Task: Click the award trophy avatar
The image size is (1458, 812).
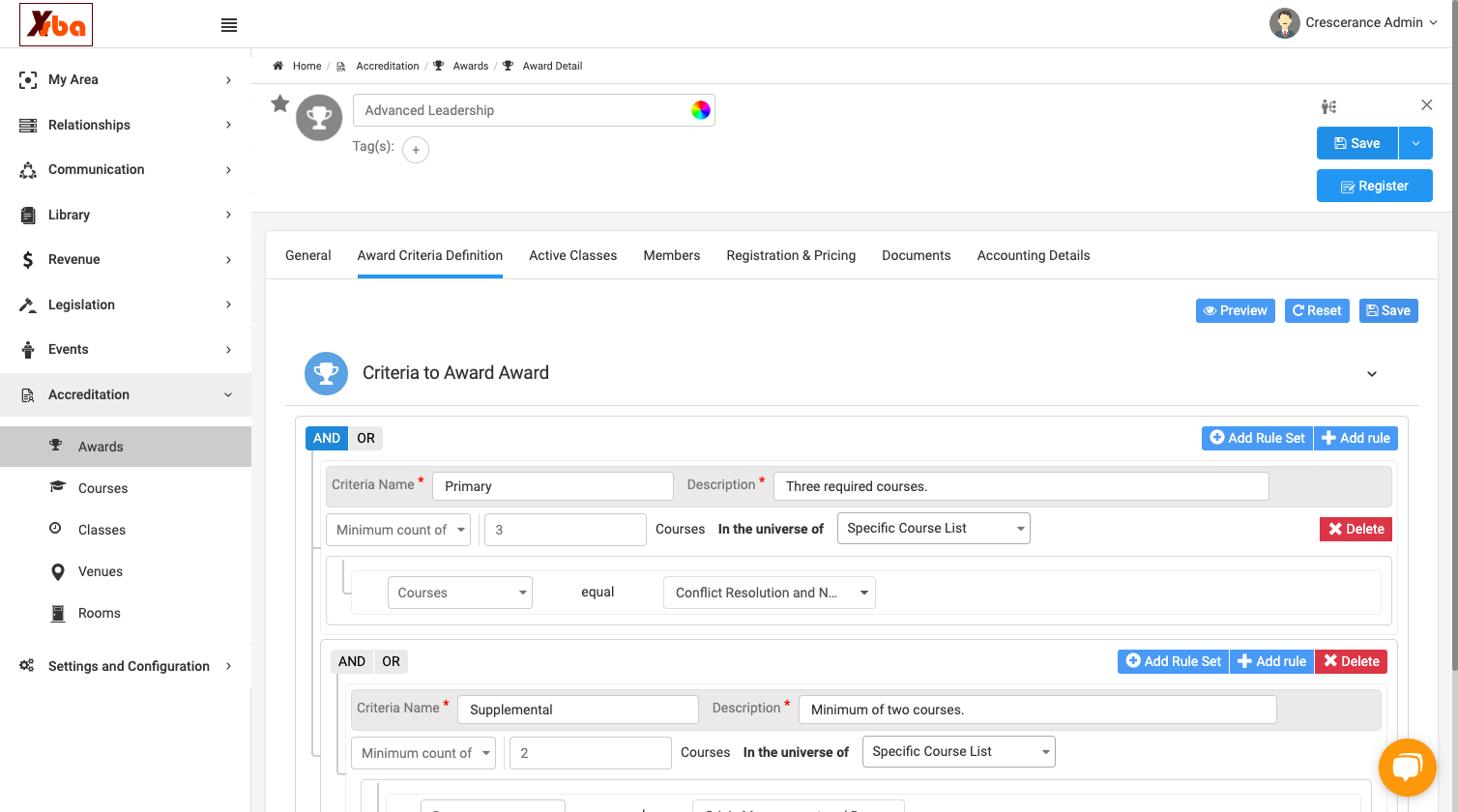Action: coord(319,118)
